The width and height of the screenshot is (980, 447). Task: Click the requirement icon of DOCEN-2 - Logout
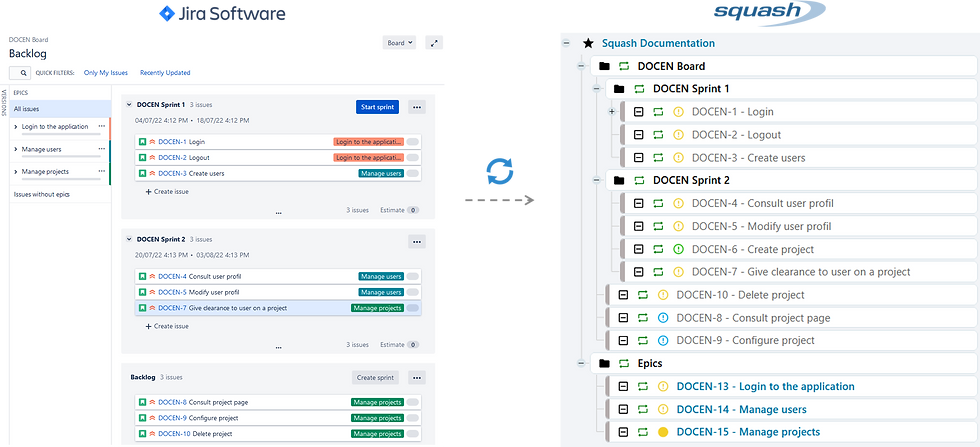[x=639, y=135]
